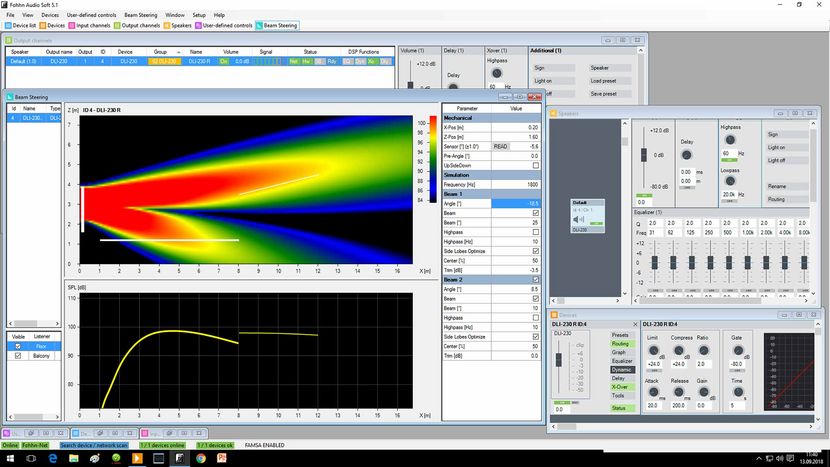Open User-defined controls toolbar icon
Image resolution: width=830 pixels, height=467 pixels.
click(199, 25)
